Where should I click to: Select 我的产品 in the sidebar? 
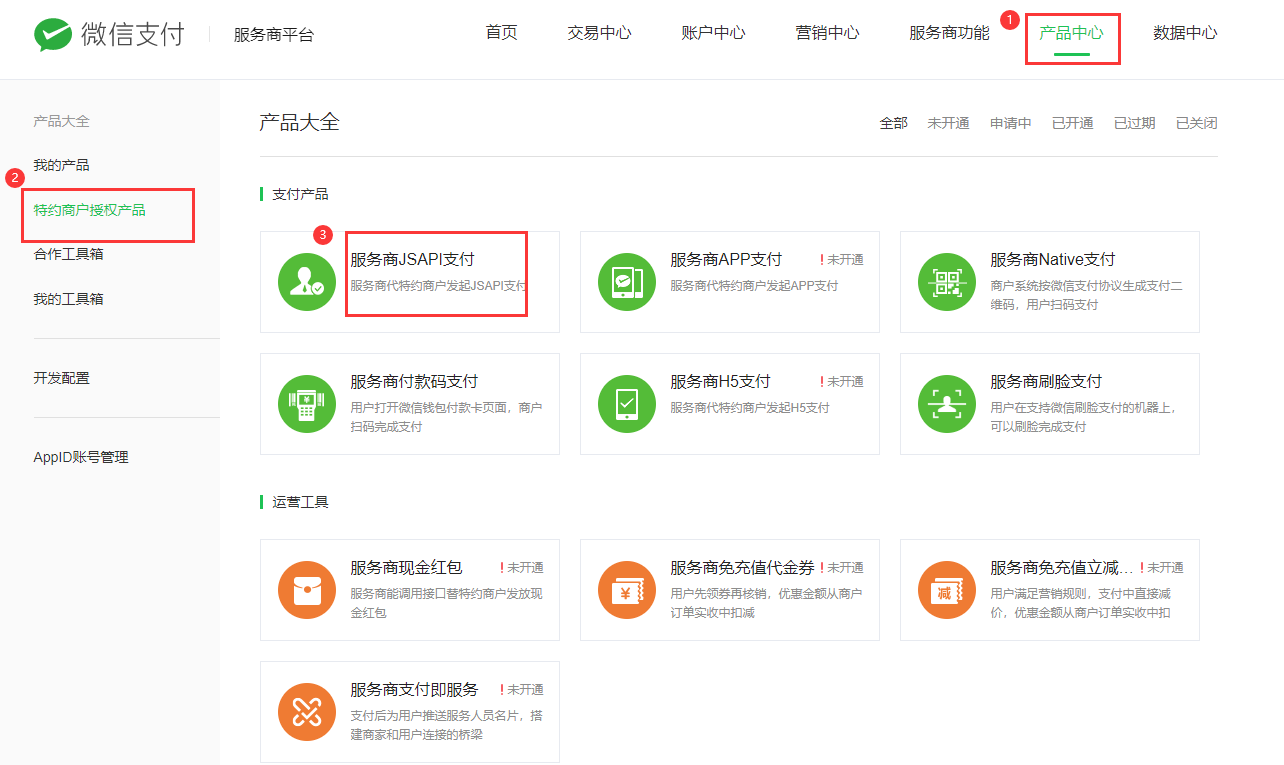tap(61, 165)
